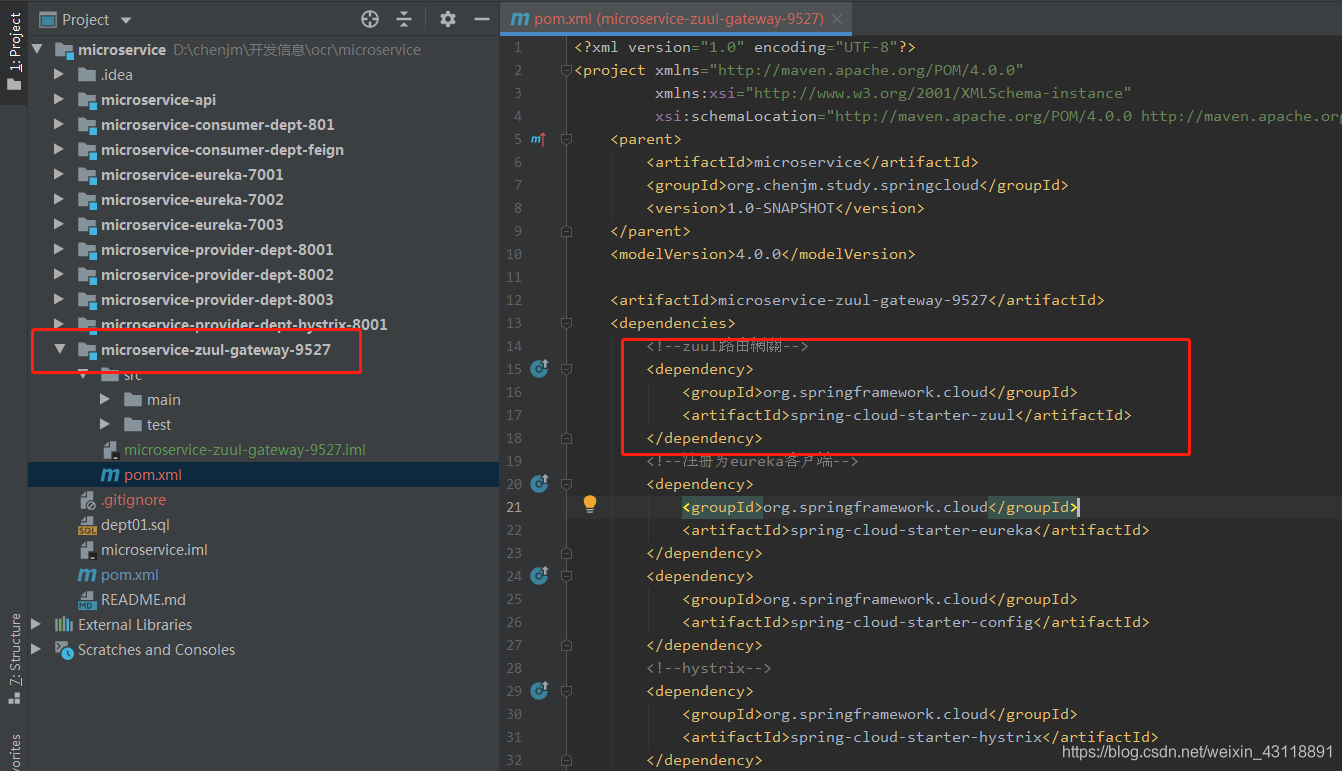
Task: Open the Project view dropdown
Action: 125,20
